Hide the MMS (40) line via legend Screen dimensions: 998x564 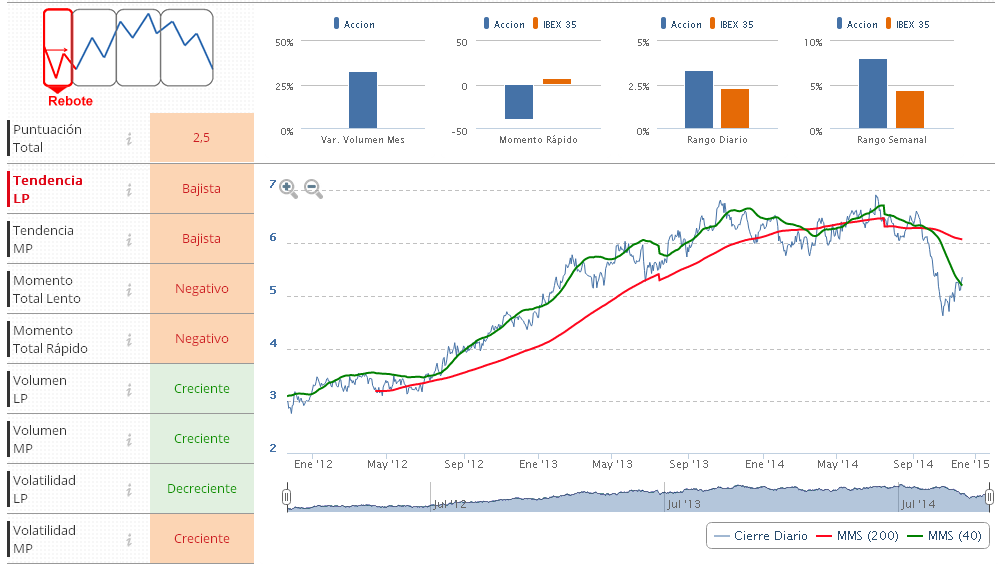(x=947, y=536)
